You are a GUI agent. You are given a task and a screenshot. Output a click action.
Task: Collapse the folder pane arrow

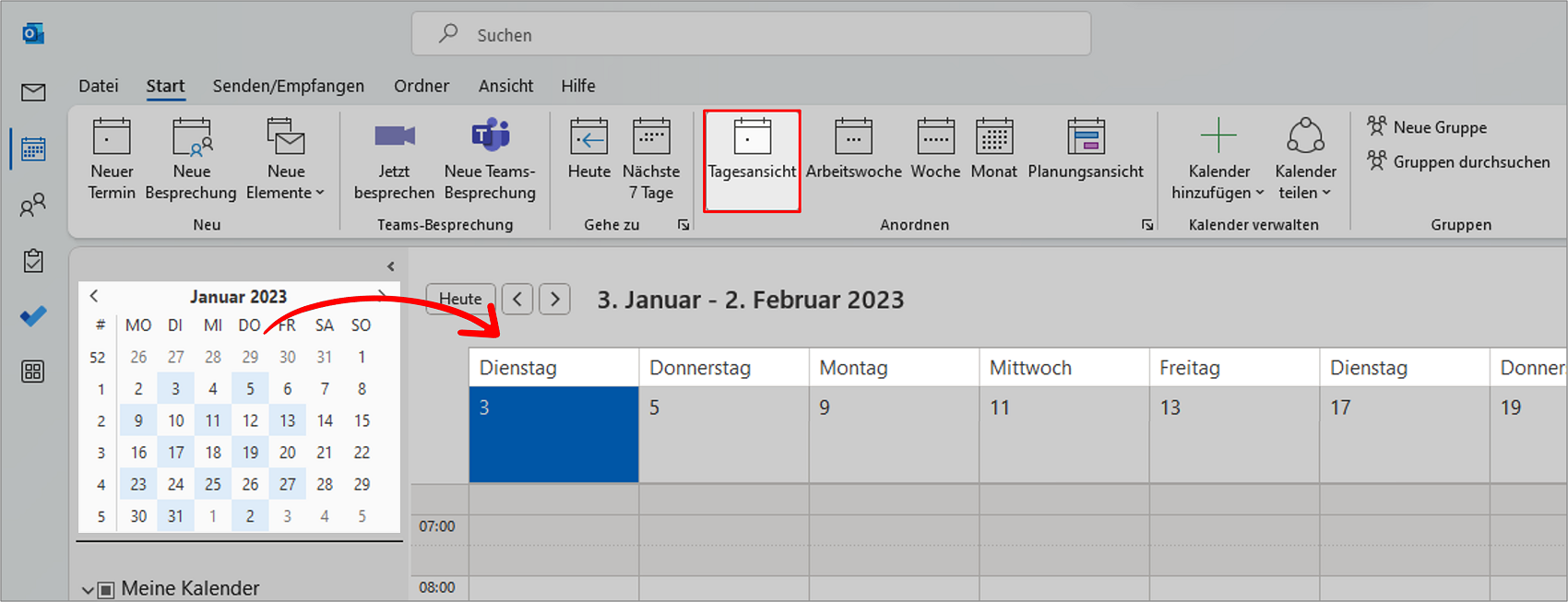(x=391, y=266)
